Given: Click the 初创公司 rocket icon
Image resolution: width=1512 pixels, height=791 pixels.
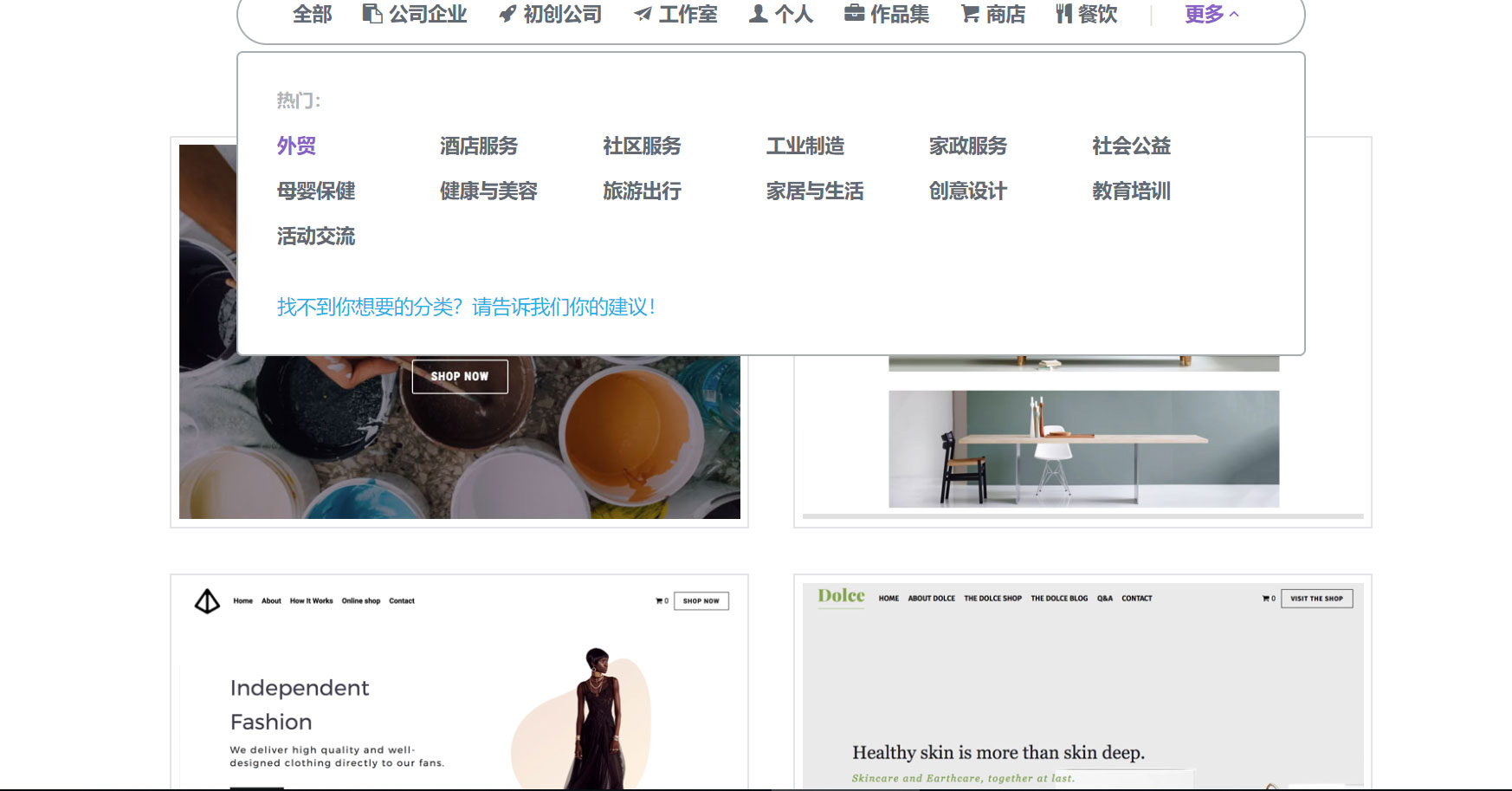Looking at the screenshot, I should tap(506, 14).
